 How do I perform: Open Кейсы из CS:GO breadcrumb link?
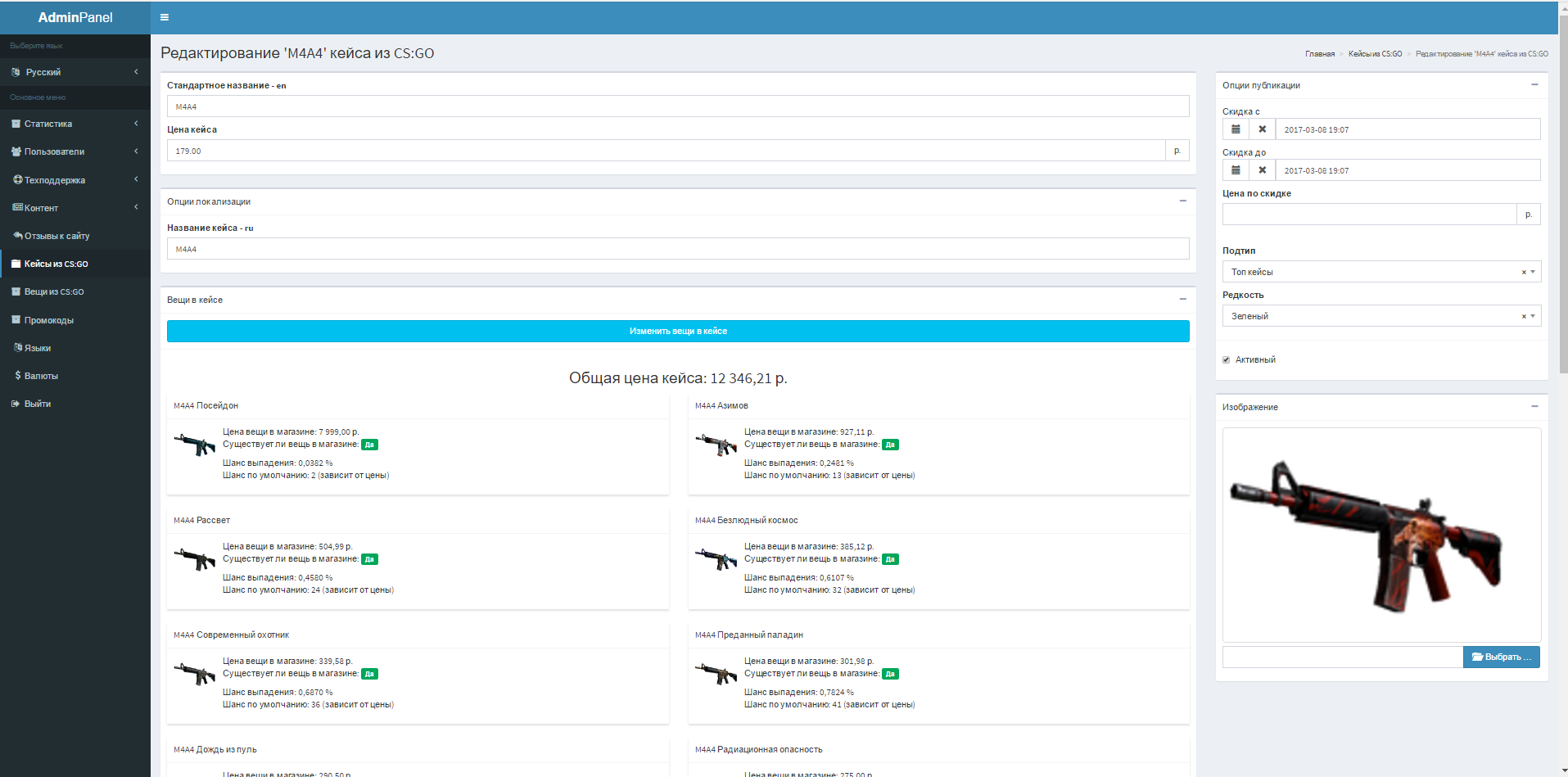[x=1376, y=54]
